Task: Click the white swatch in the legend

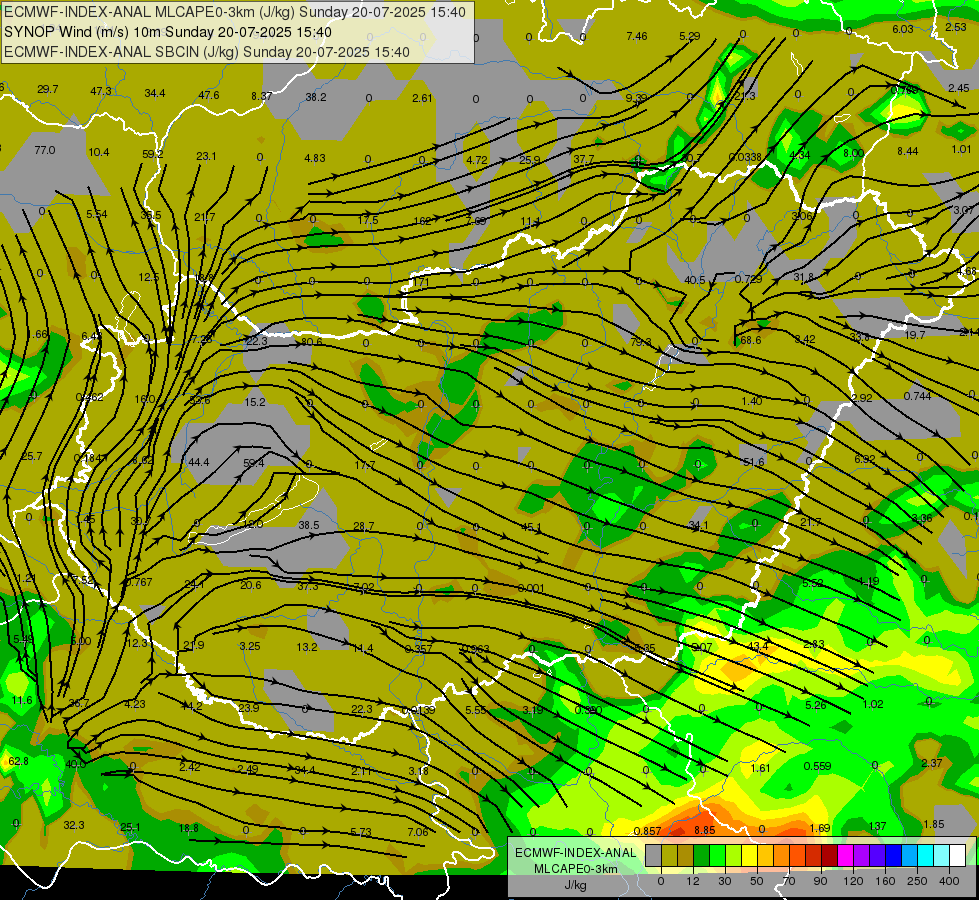Action: [x=957, y=855]
